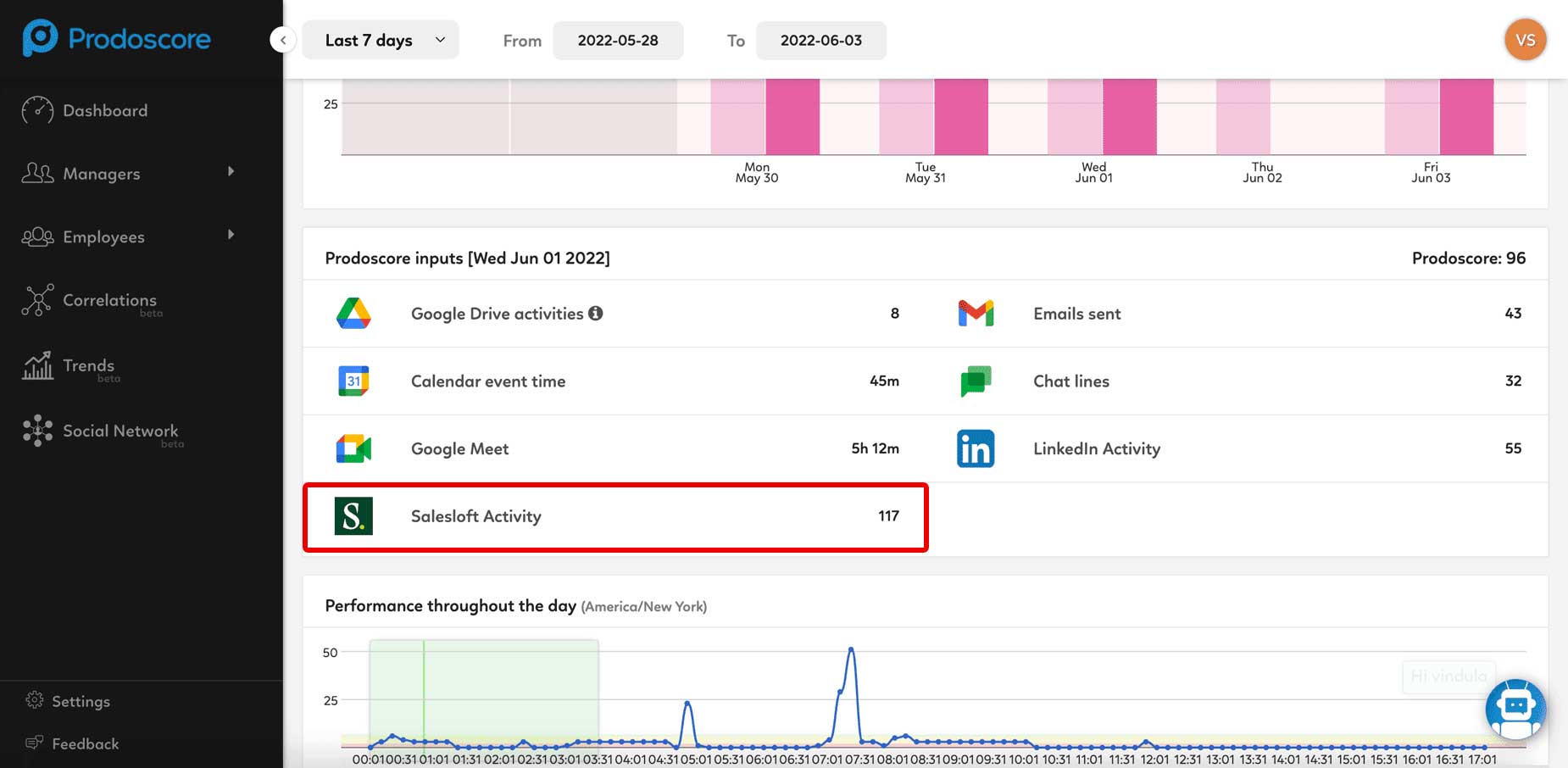The height and width of the screenshot is (768, 1568).
Task: Click the Performance throughout the day heading
Action: tap(451, 605)
